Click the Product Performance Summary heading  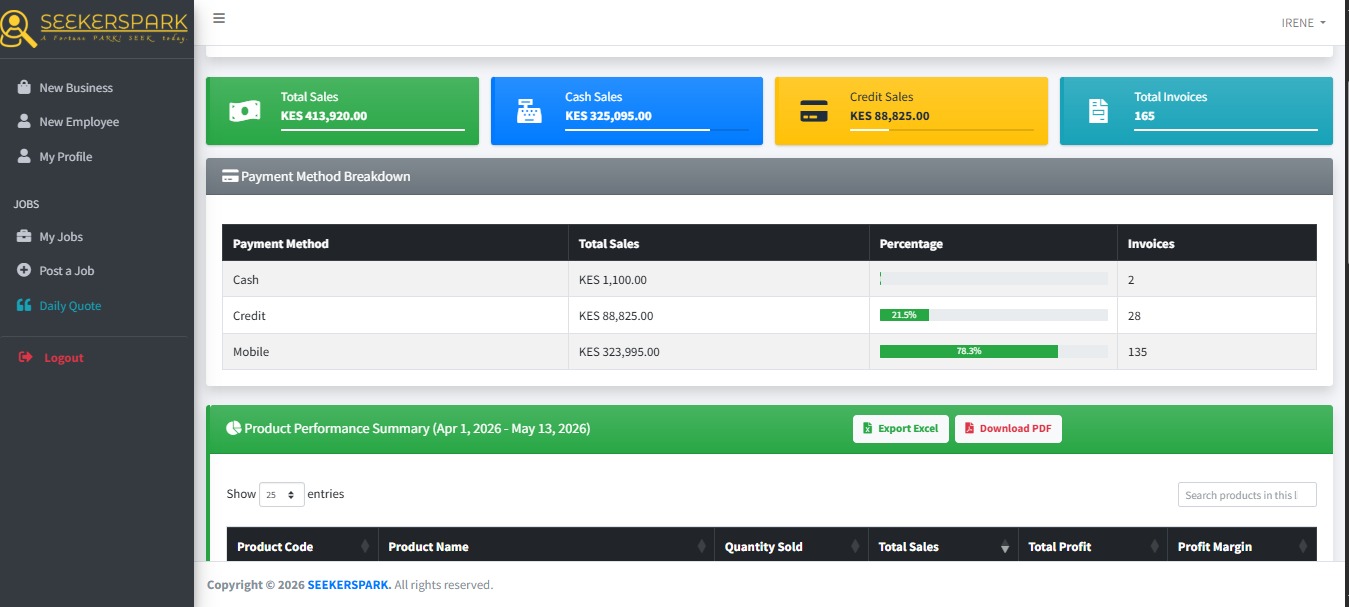(417, 428)
